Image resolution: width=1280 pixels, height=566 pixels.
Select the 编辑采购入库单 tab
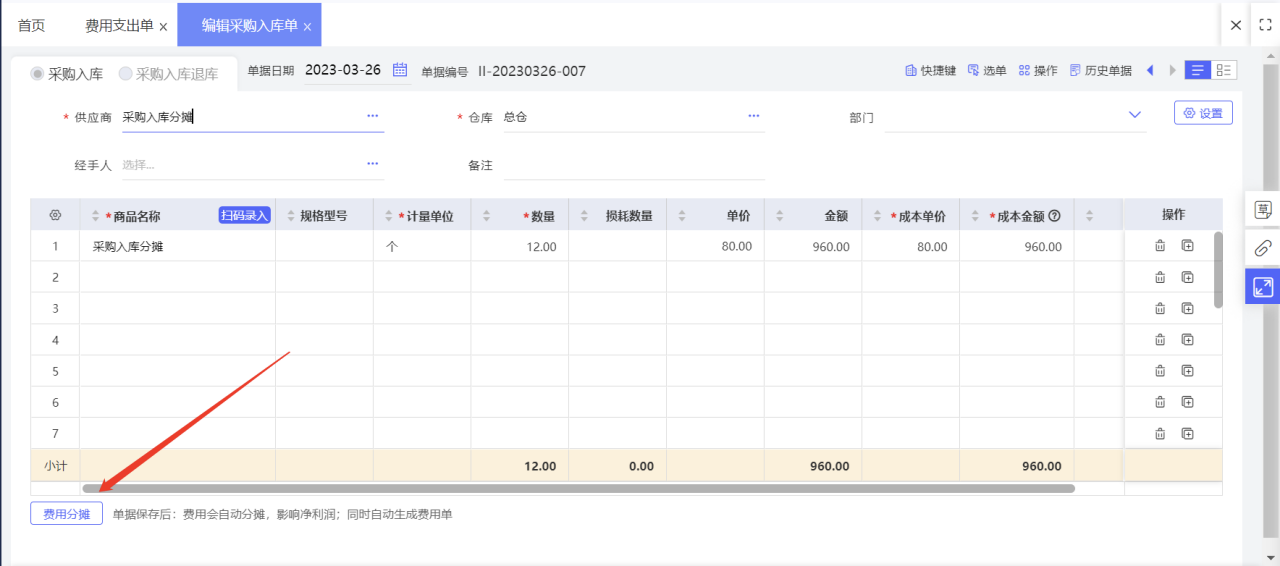(x=249, y=26)
